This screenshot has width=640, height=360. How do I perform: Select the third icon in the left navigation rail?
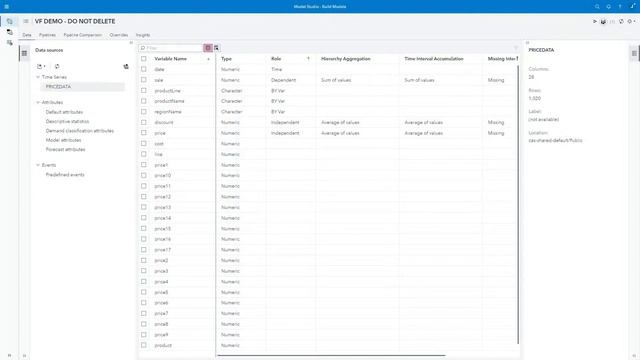tap(9, 42)
